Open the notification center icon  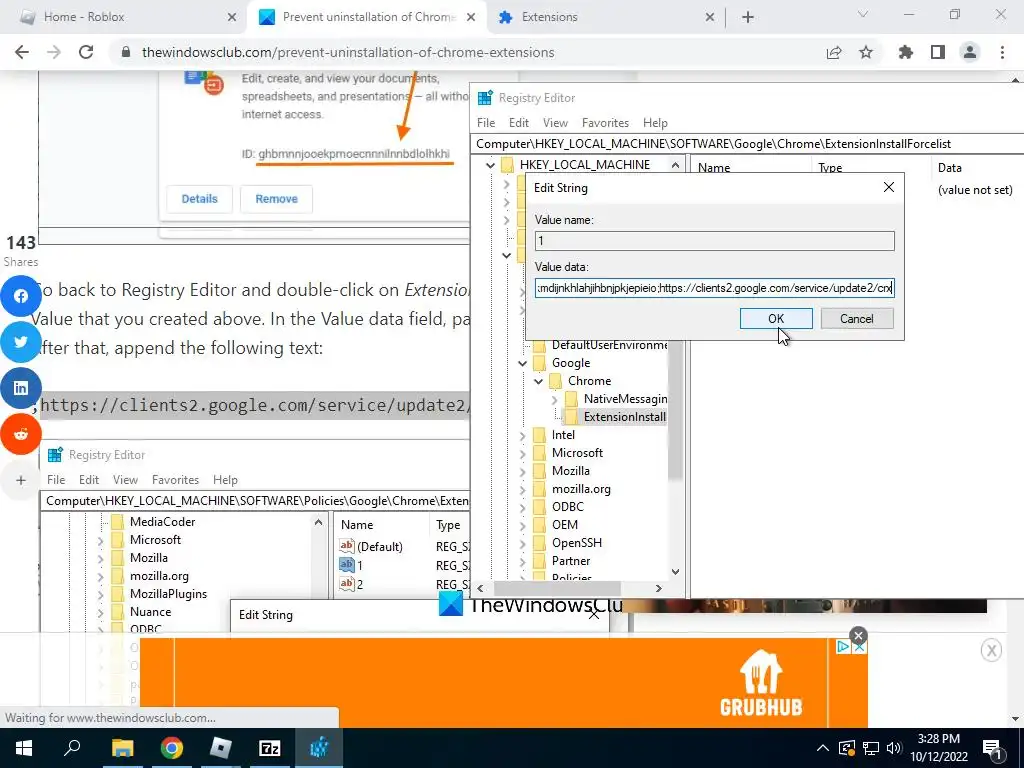[x=992, y=748]
